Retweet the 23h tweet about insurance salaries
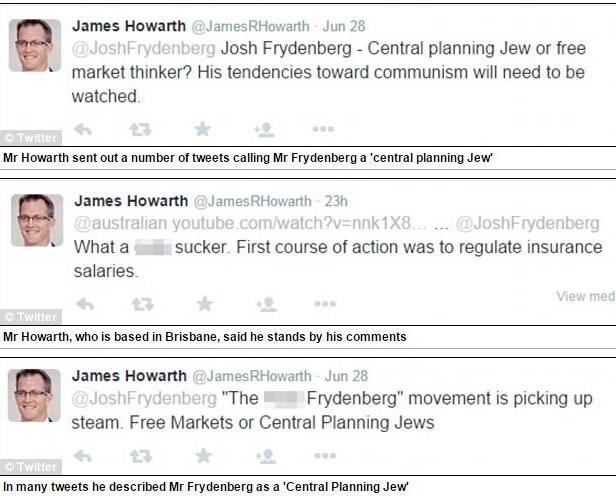This screenshot has width=616, height=496. coord(143,304)
